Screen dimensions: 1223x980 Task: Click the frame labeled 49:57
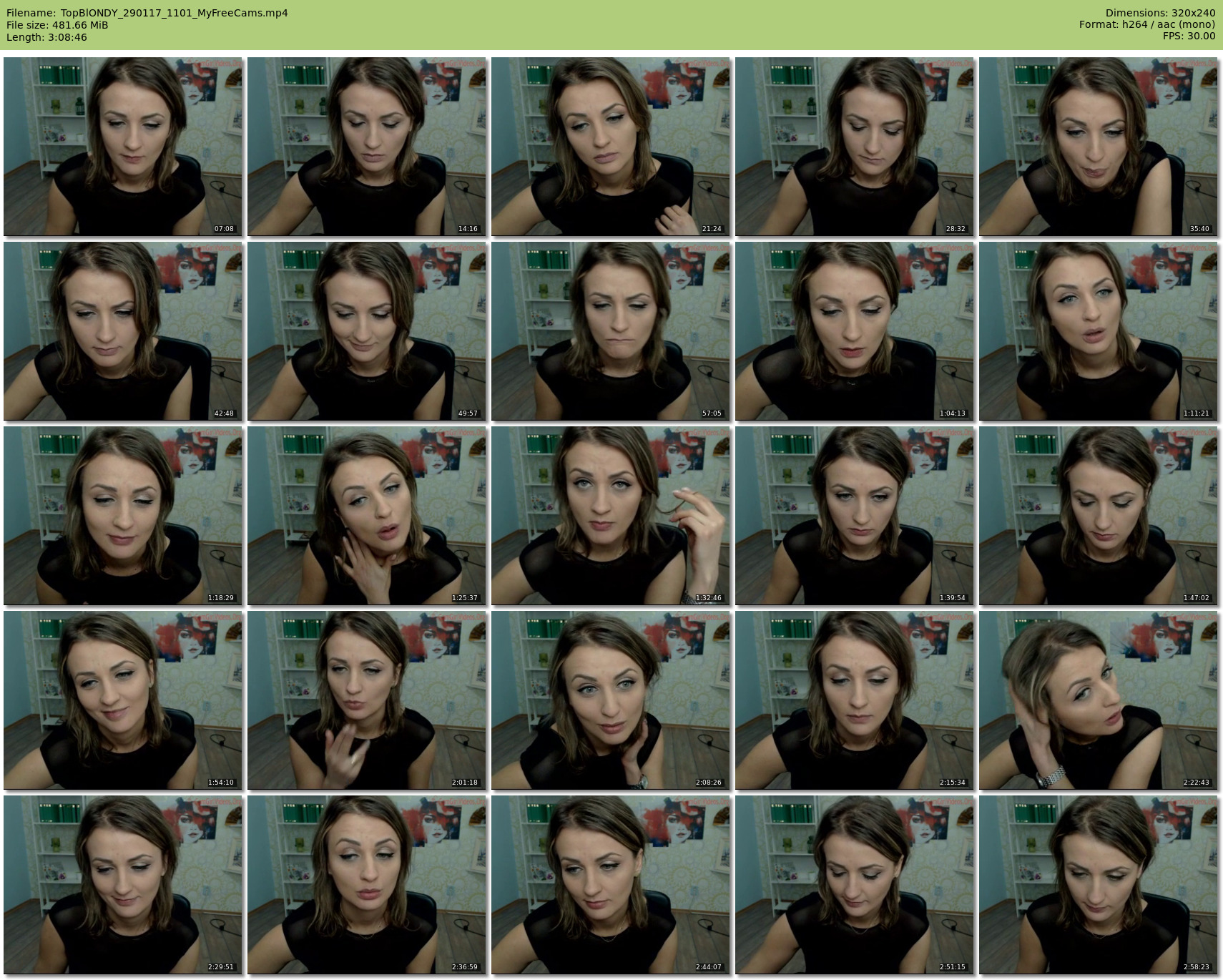pyautogui.click(x=367, y=331)
